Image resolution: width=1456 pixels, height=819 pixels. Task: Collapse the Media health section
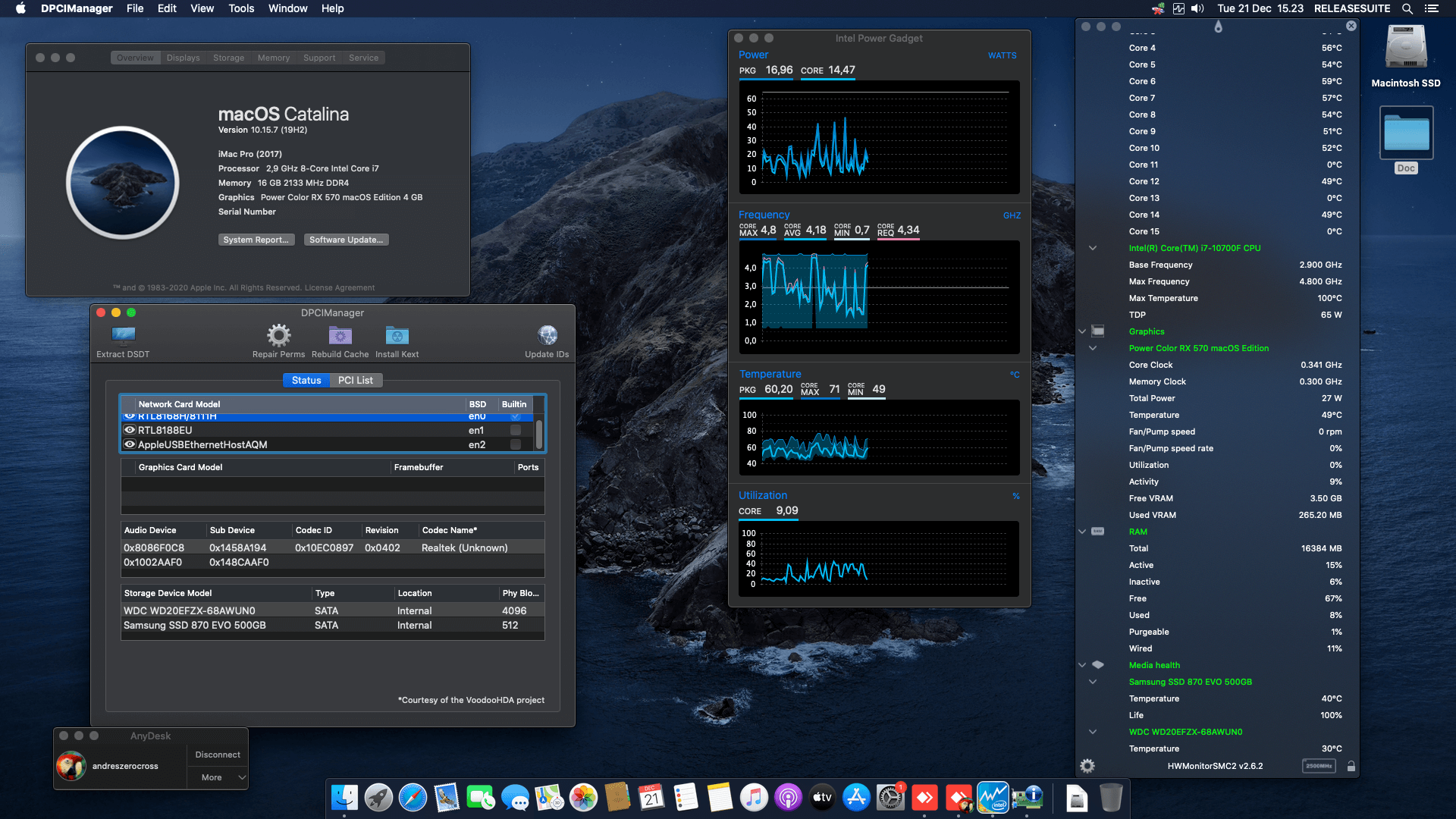(1082, 665)
